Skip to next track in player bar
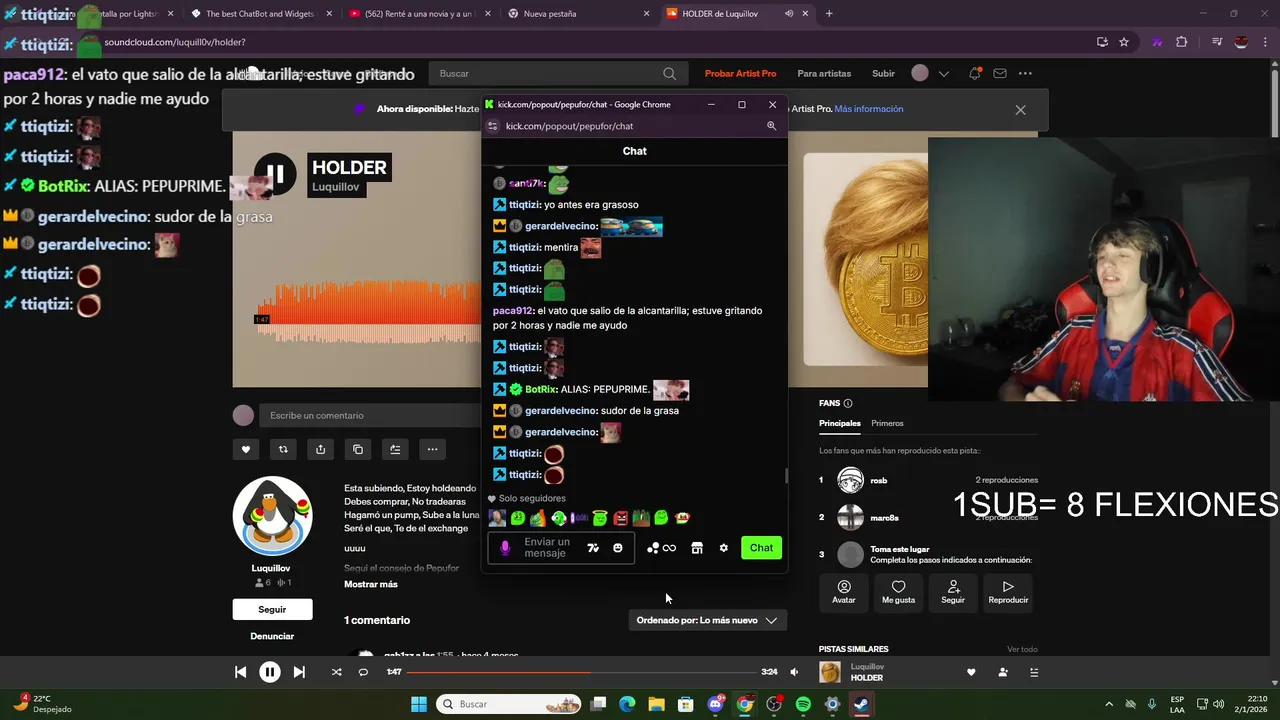Screen dimensions: 1280x720 (299, 672)
